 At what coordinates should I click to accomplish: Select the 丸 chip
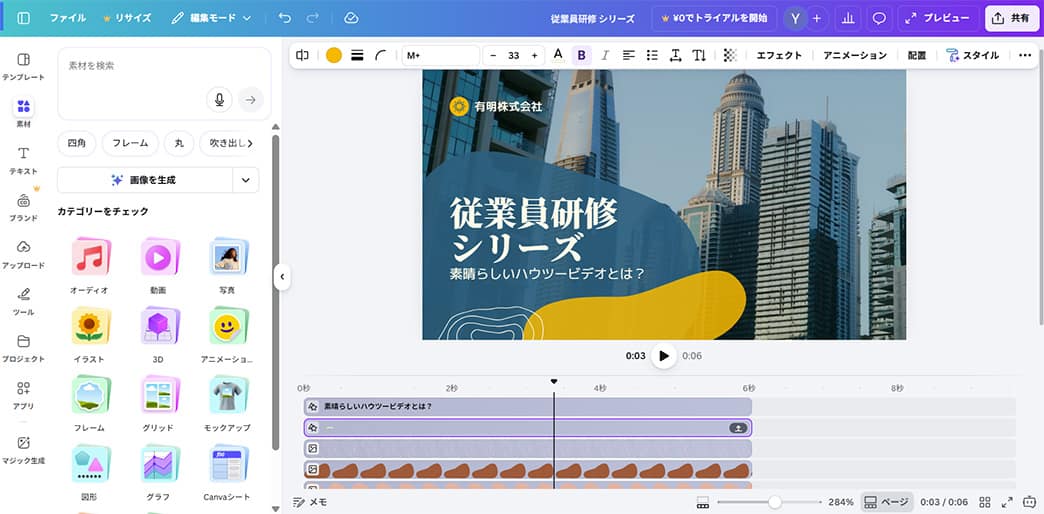click(x=179, y=143)
